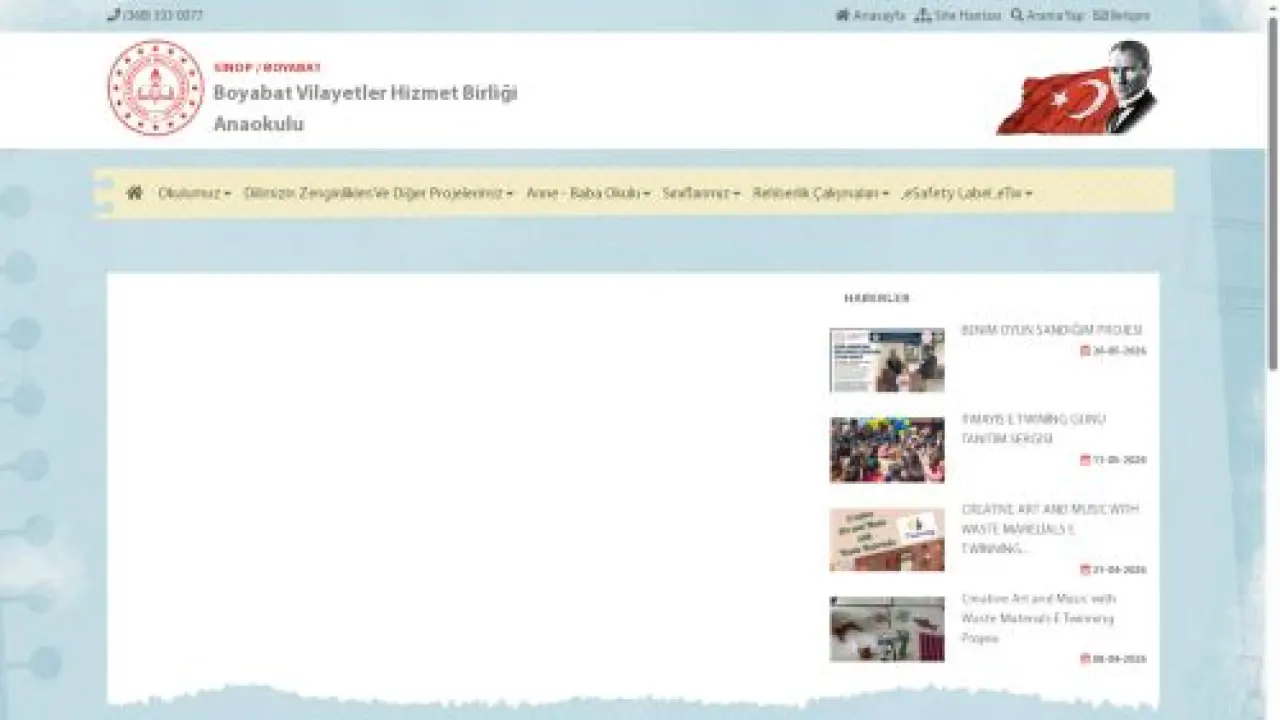Click the Ministry of Education school logo
Screen dimensions: 1280x720
(x=156, y=88)
